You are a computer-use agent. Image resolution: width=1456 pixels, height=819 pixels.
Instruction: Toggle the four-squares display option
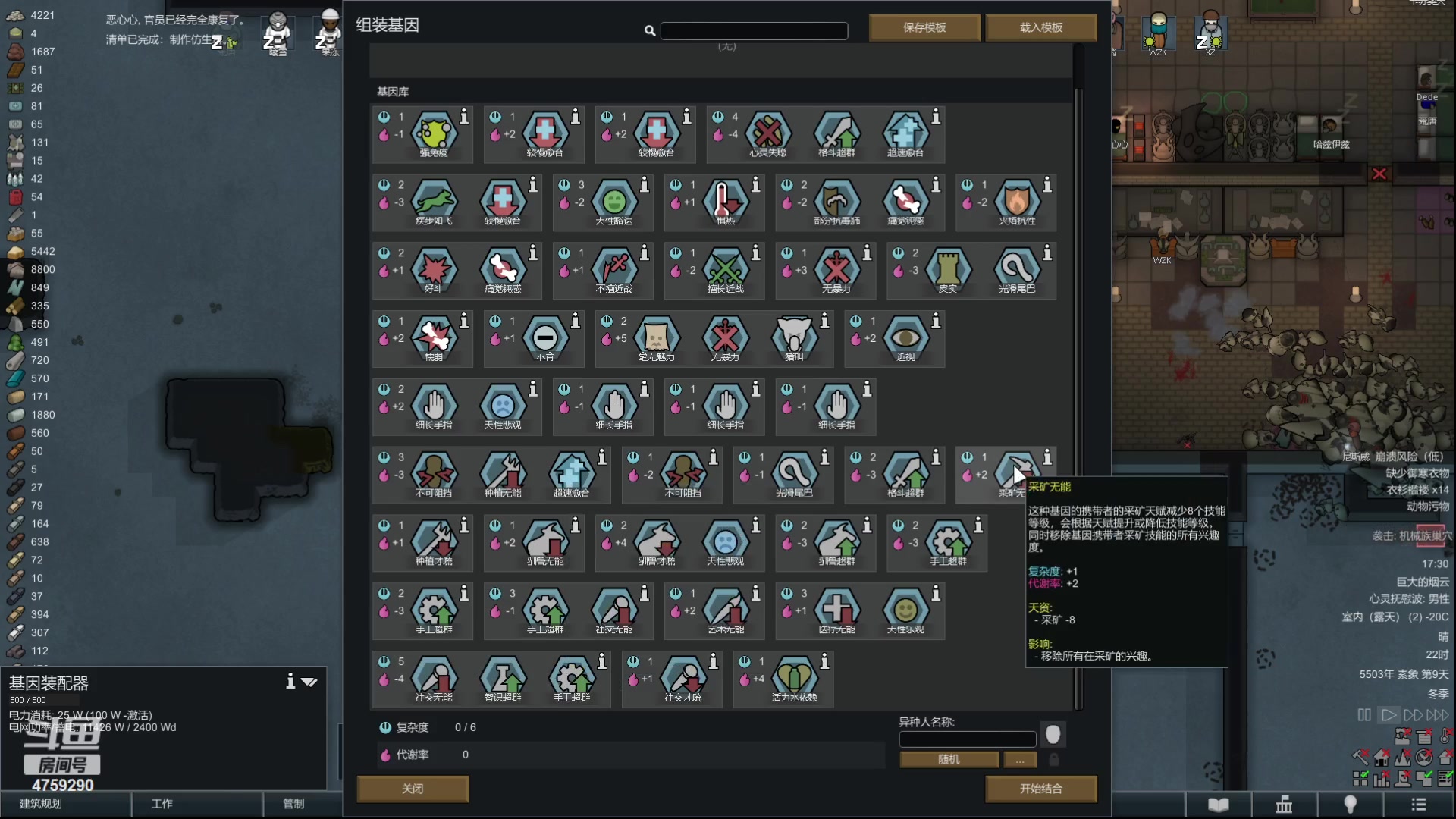[1360, 778]
